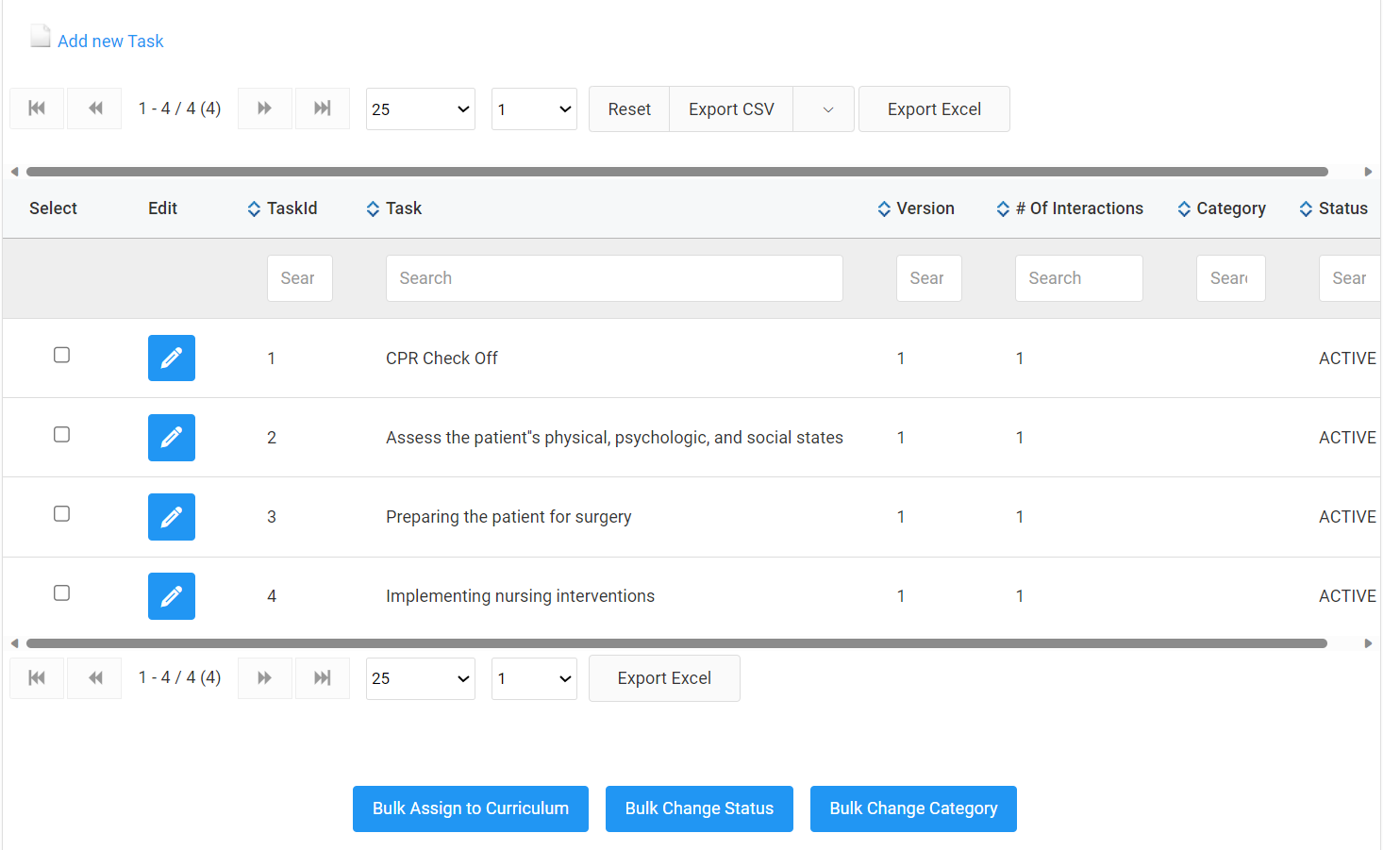This screenshot has width=1400, height=850.
Task: Open top page-size dropdown showing 25
Action: coord(421,109)
